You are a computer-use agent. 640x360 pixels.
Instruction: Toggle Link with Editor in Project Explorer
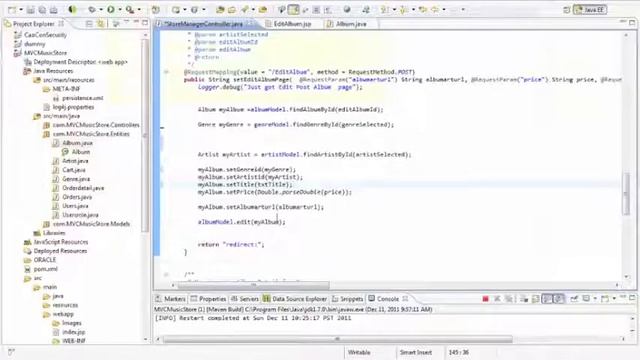[x=100, y=24]
